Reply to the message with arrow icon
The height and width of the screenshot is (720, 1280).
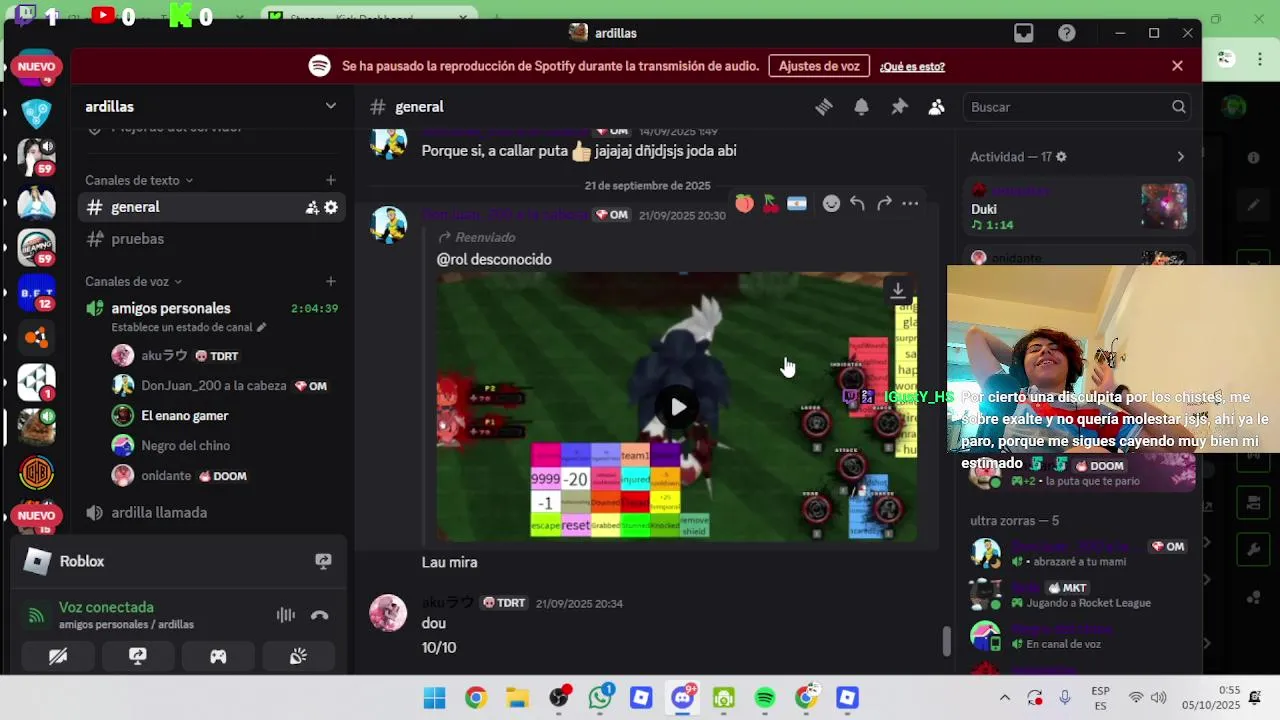[857, 203]
